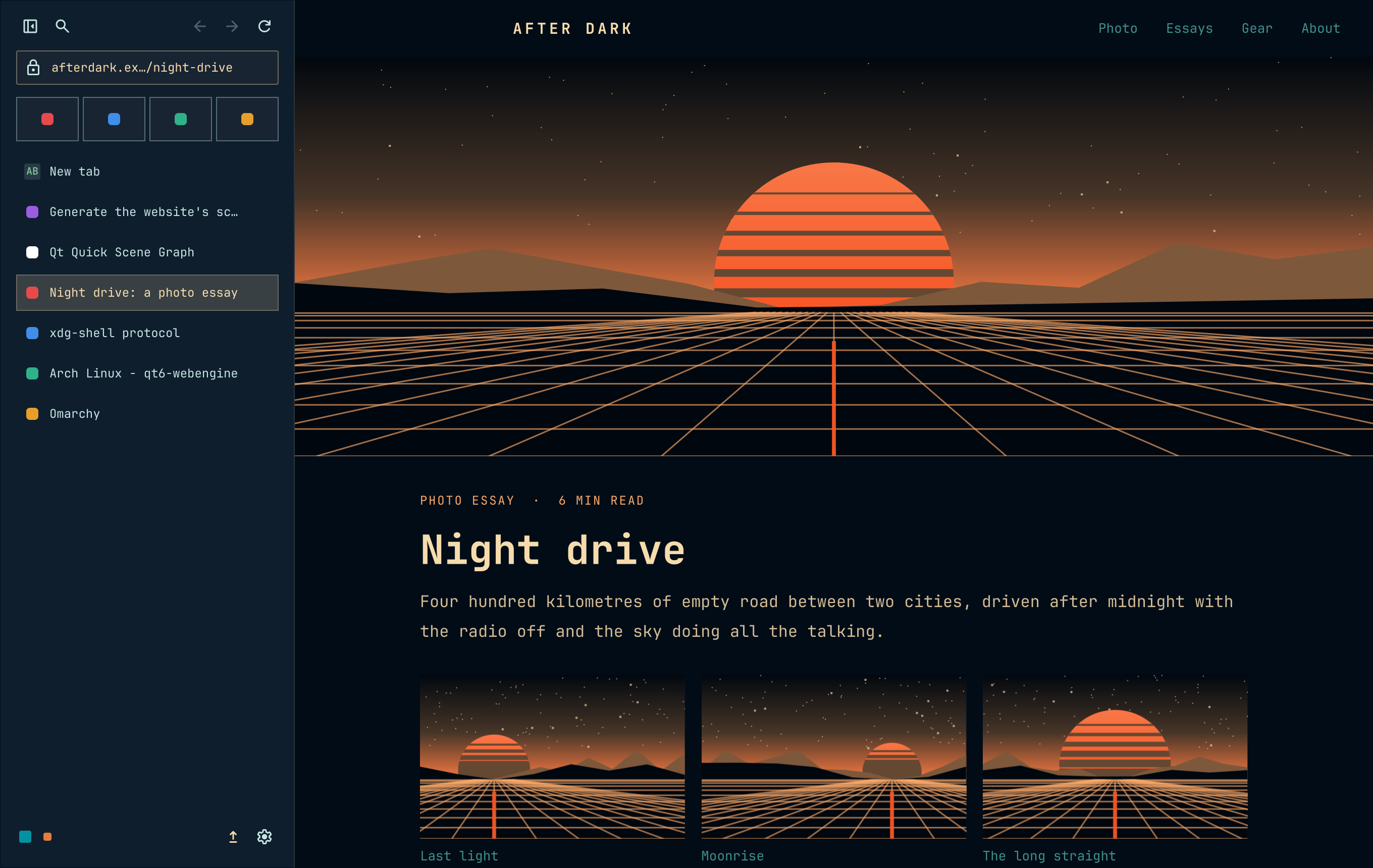Open The long straight thumbnail
Screen dimensions: 1373x868
point(1115,756)
